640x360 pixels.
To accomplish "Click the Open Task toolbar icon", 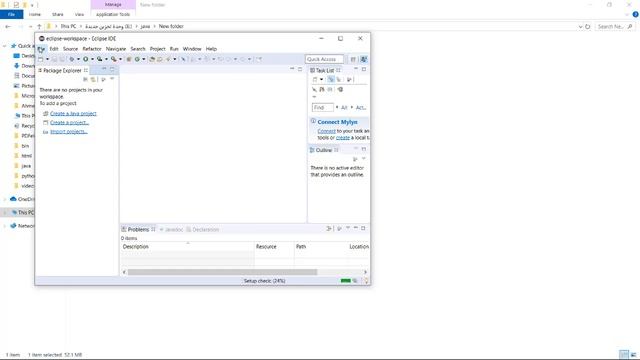I will click(x=160, y=59).
